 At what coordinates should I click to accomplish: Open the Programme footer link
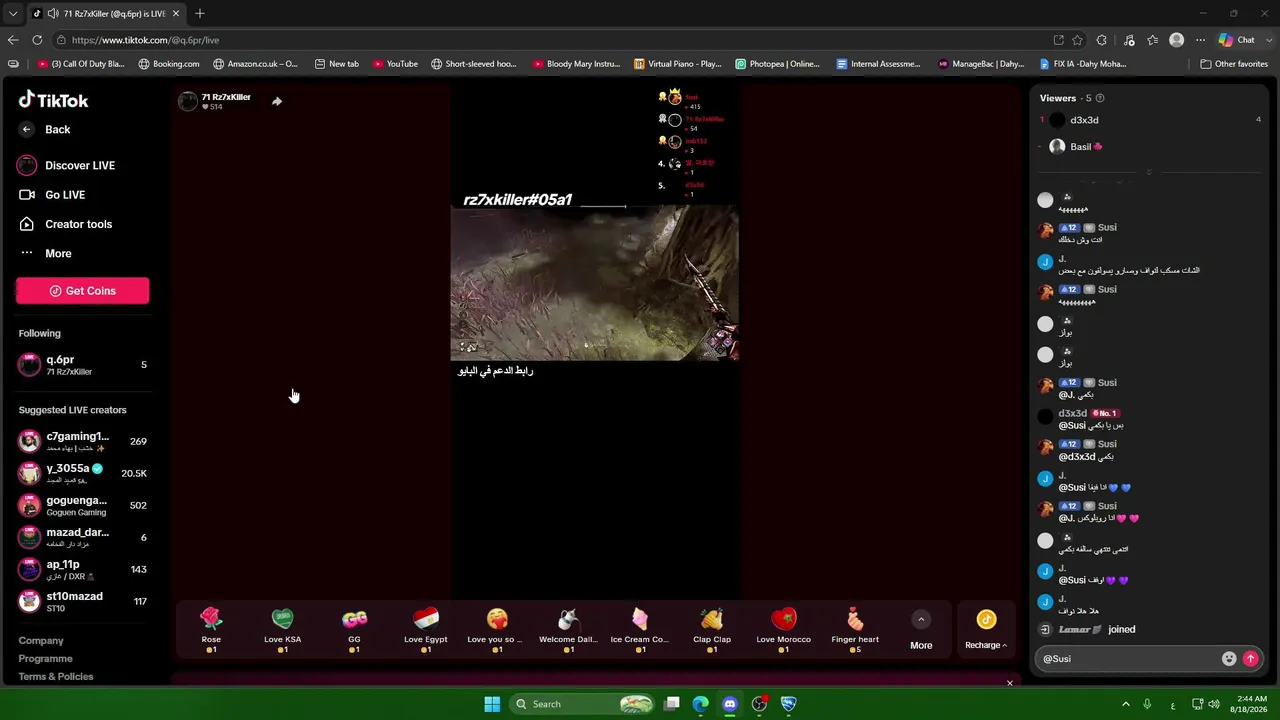[x=46, y=659]
